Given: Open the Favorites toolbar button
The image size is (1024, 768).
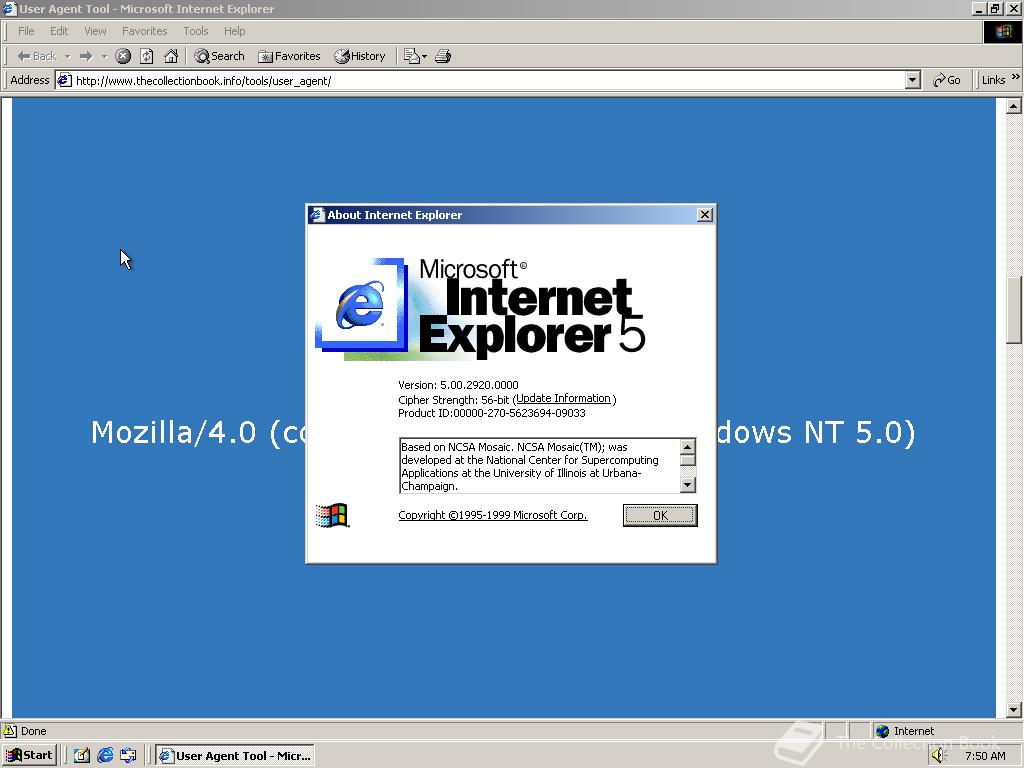Looking at the screenshot, I should click(289, 56).
